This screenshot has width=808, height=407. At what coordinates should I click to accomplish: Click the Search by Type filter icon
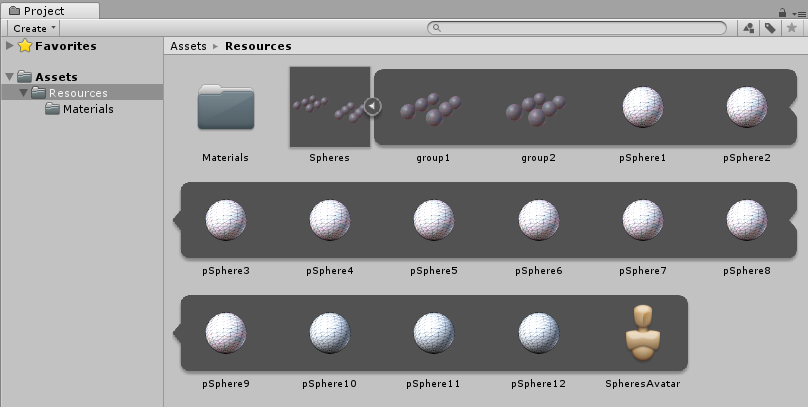point(749,28)
